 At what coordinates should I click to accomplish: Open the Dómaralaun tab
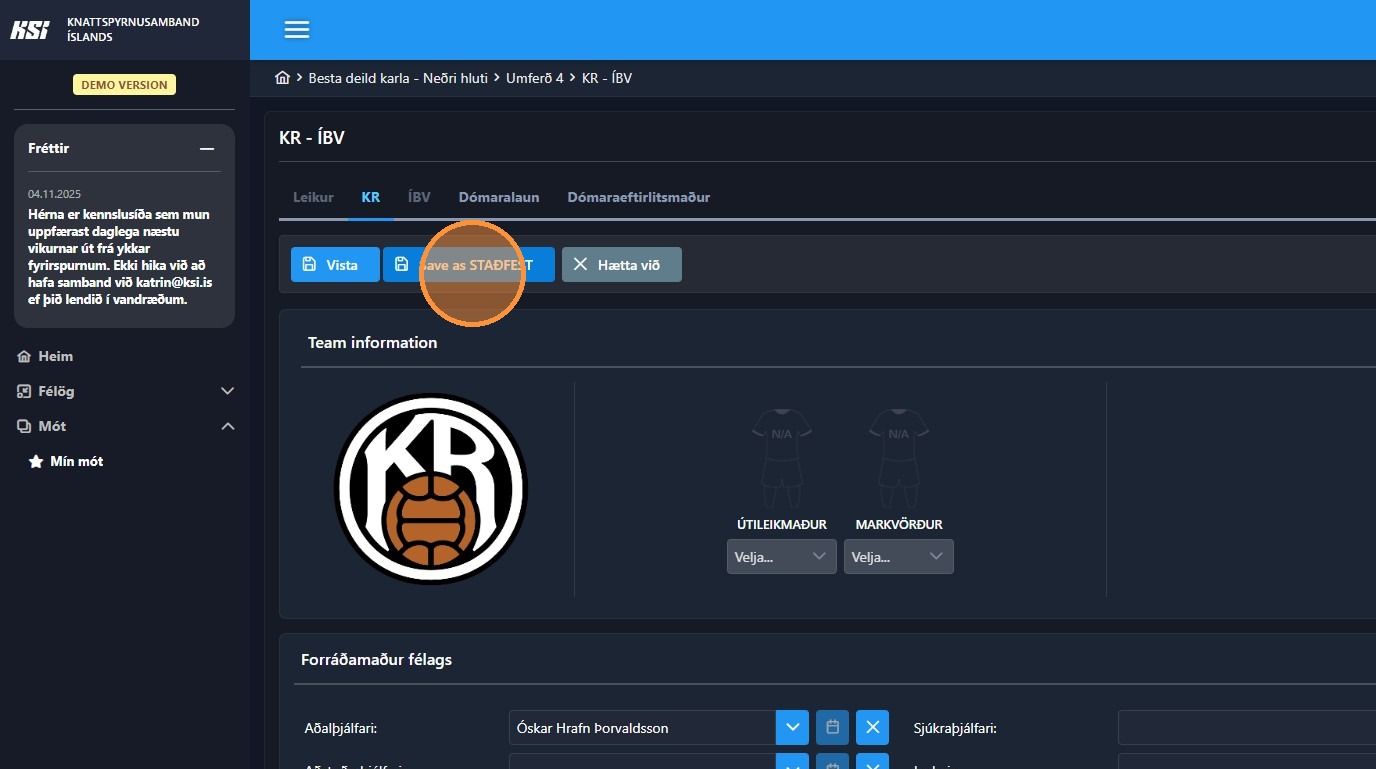click(499, 197)
